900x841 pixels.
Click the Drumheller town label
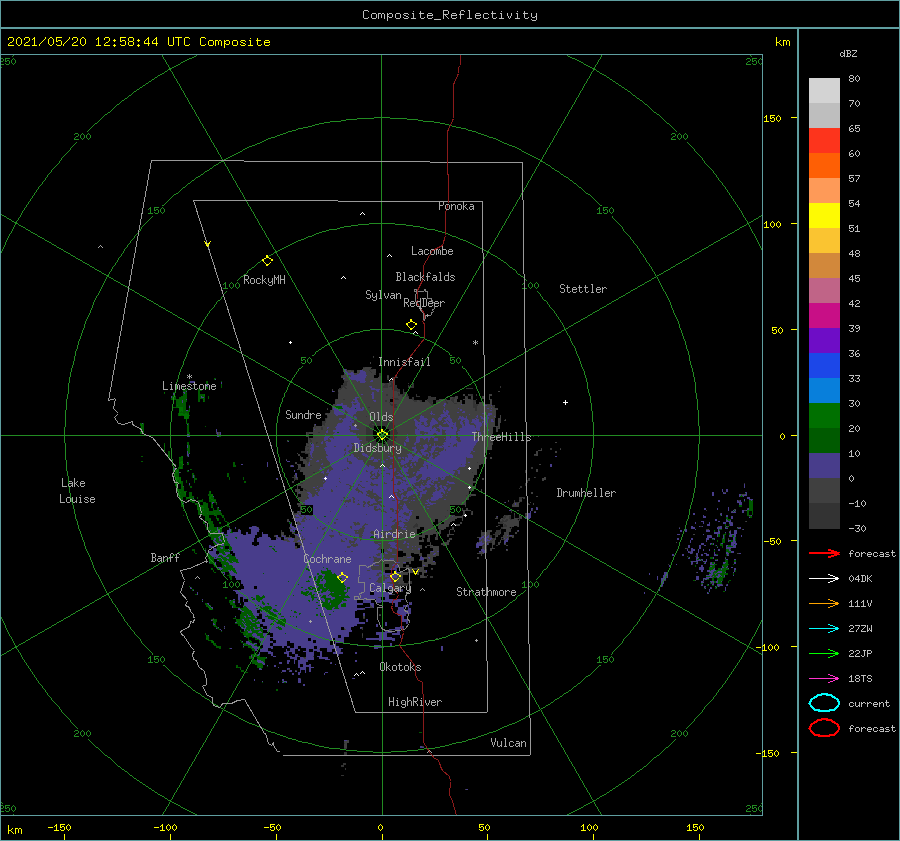586,493
